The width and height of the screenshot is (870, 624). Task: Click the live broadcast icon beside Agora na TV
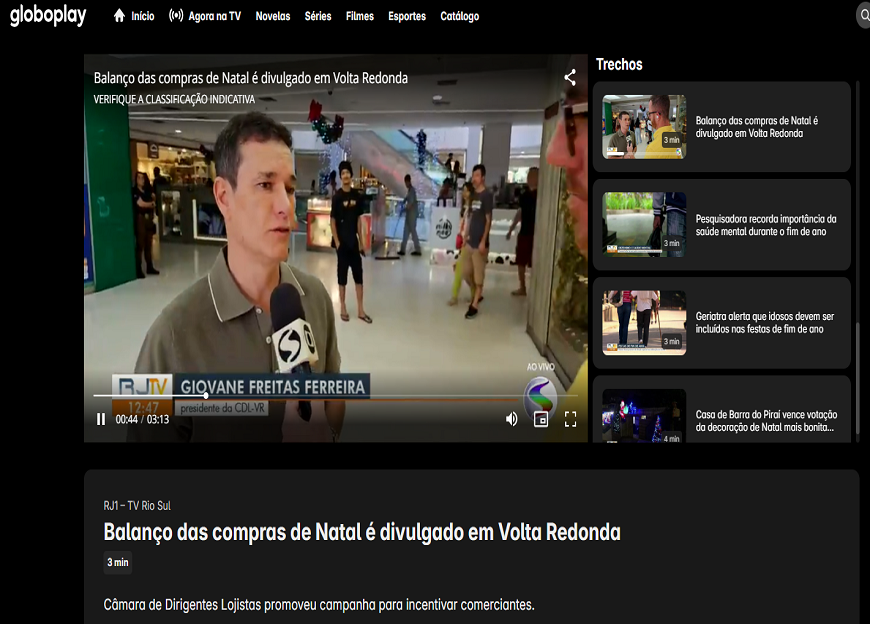[176, 16]
